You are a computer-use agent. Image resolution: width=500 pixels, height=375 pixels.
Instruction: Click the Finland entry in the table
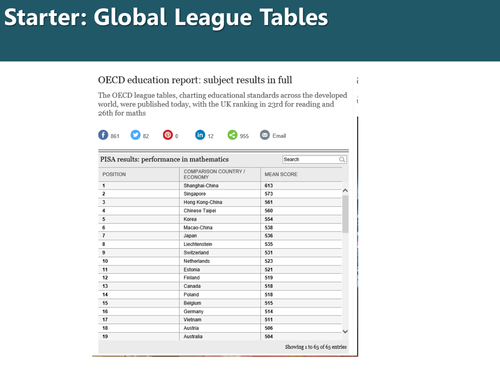click(192, 278)
